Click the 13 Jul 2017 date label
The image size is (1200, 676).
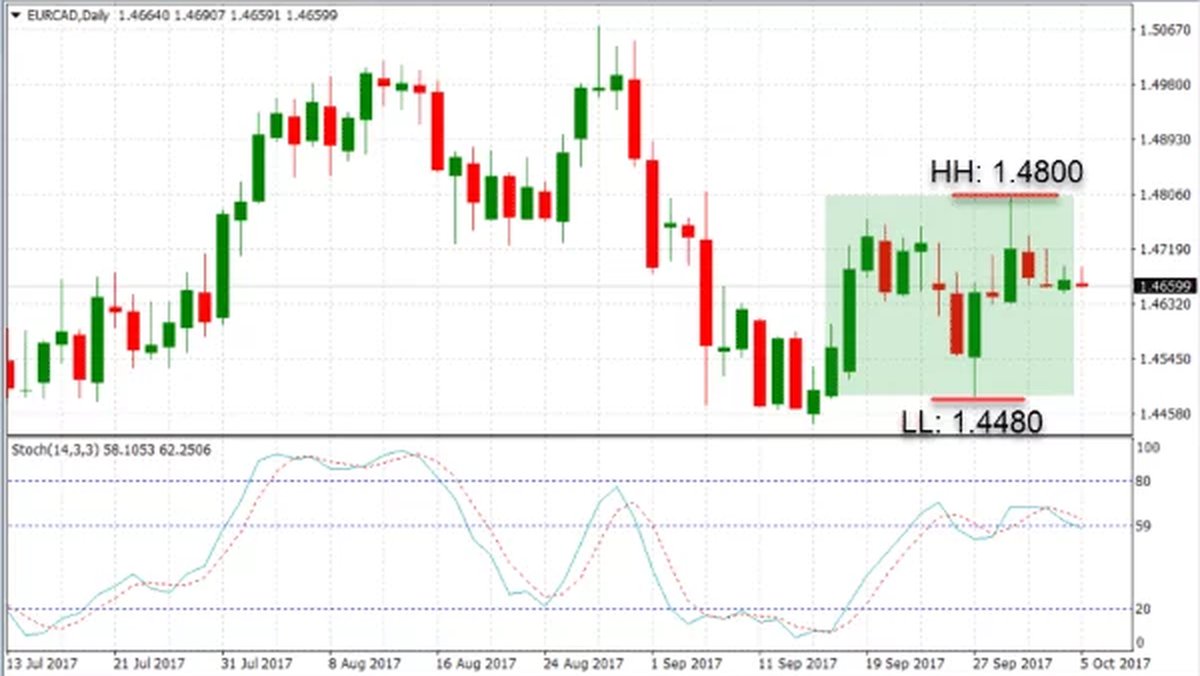click(40, 663)
